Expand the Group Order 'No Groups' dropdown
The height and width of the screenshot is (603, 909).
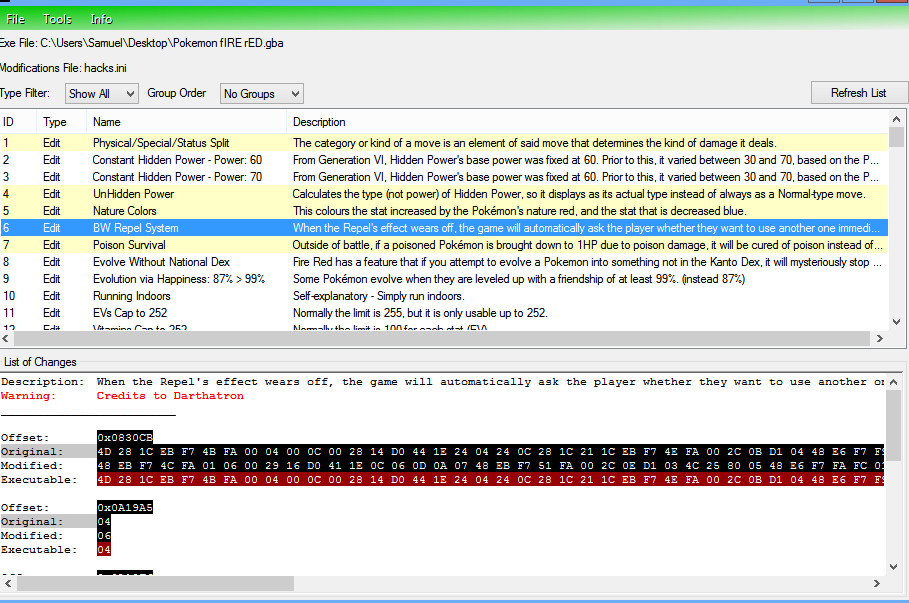click(261, 94)
